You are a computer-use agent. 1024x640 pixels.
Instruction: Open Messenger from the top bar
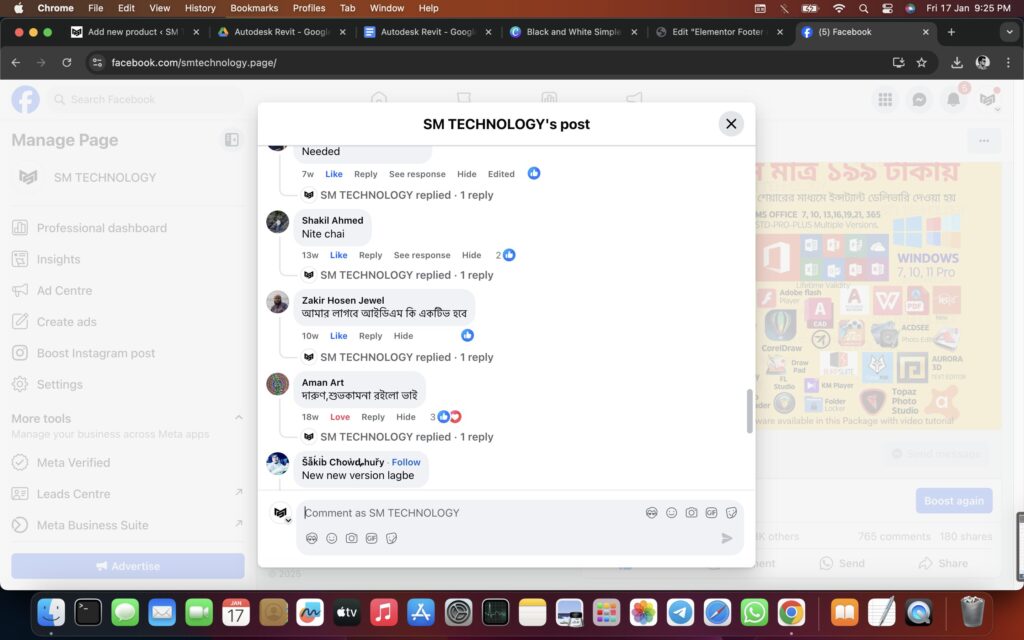point(919,99)
